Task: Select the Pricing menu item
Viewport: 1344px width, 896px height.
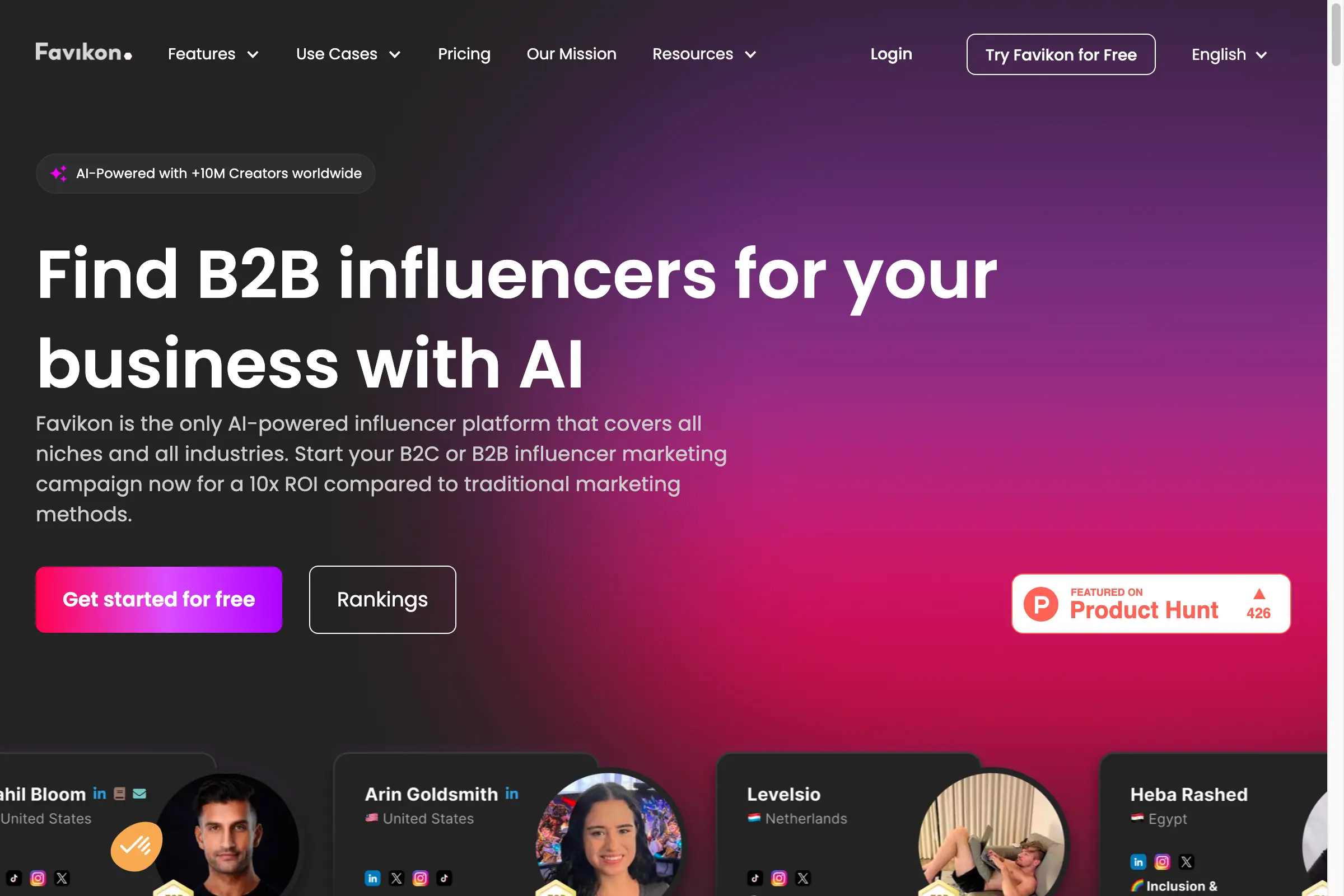Action: [x=464, y=54]
